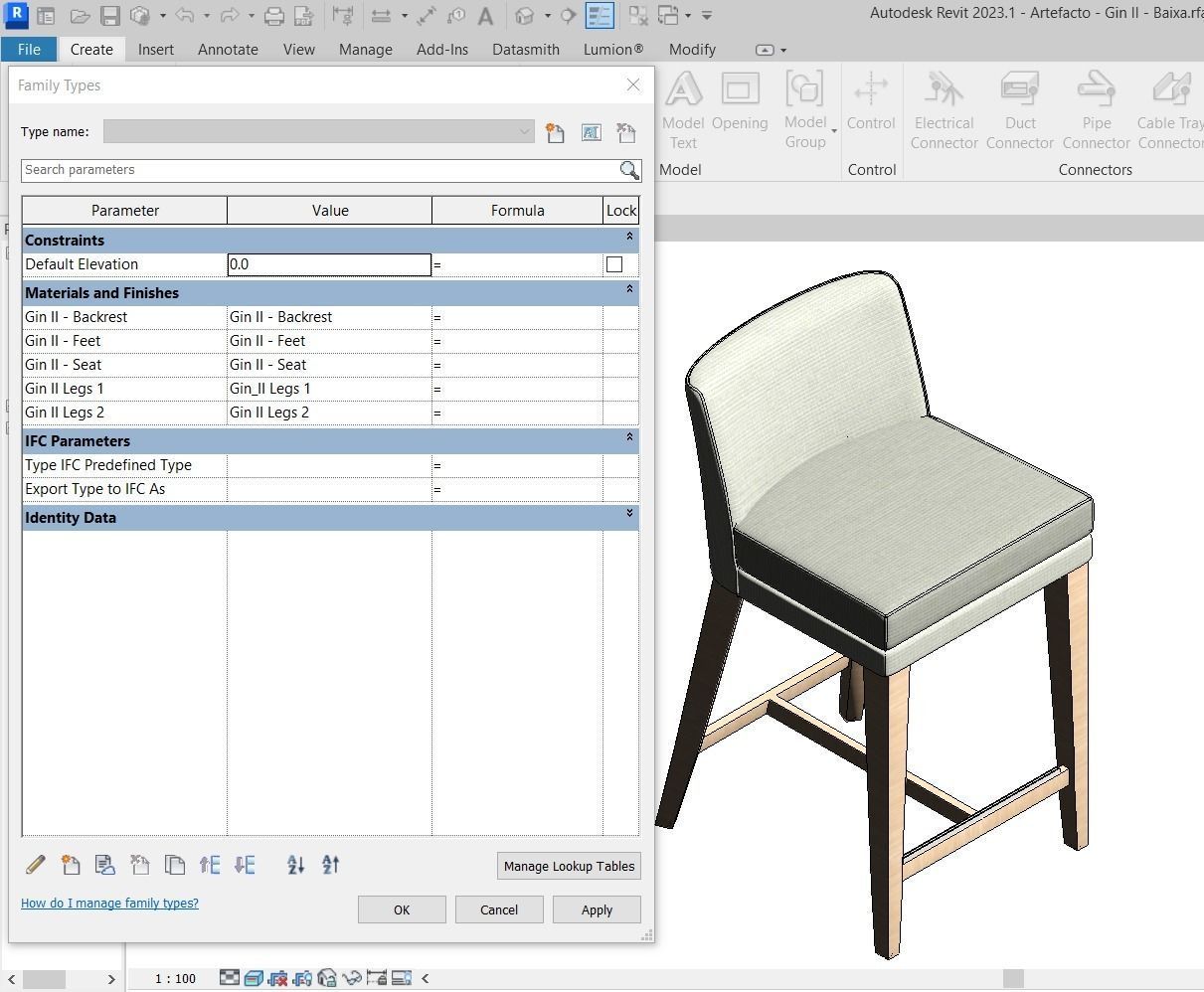1204x992 pixels.
Task: Tick the Lock checkbox for Default Elevation
Action: [x=614, y=264]
